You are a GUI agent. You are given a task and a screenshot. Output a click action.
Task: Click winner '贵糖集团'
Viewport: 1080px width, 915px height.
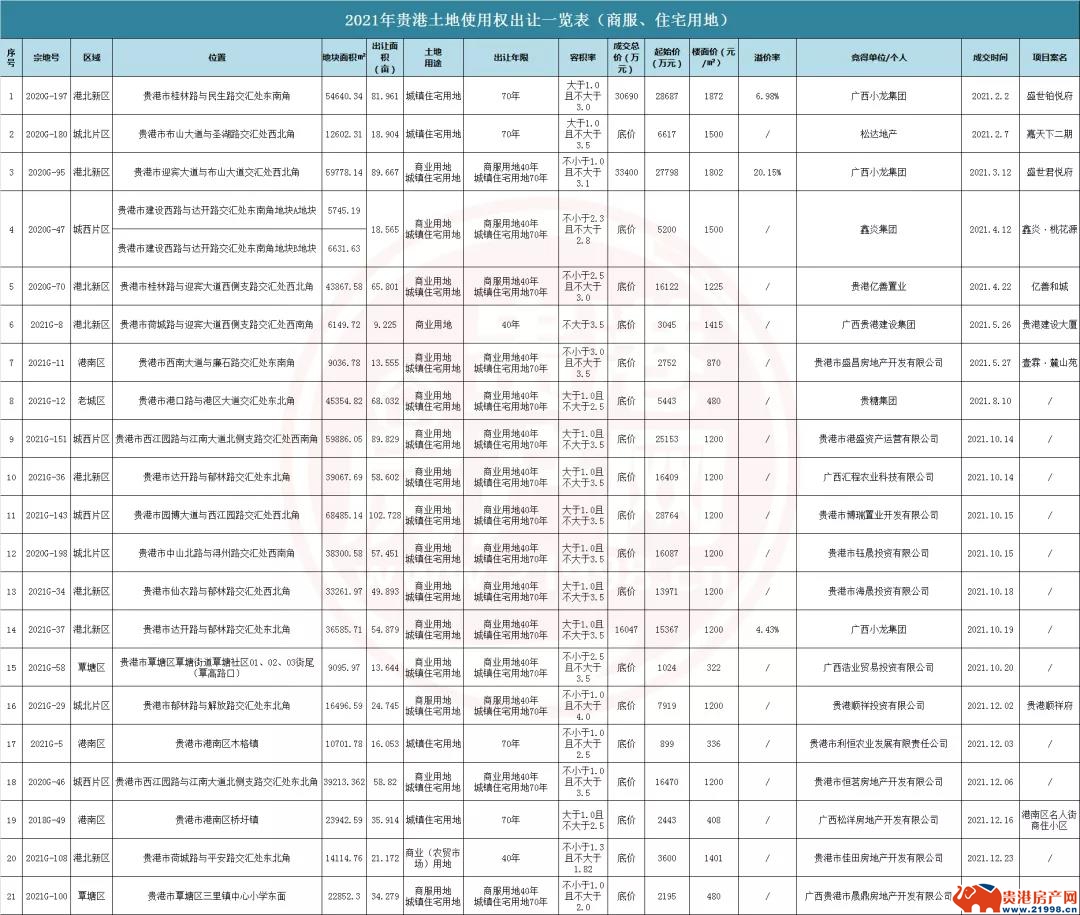point(878,401)
